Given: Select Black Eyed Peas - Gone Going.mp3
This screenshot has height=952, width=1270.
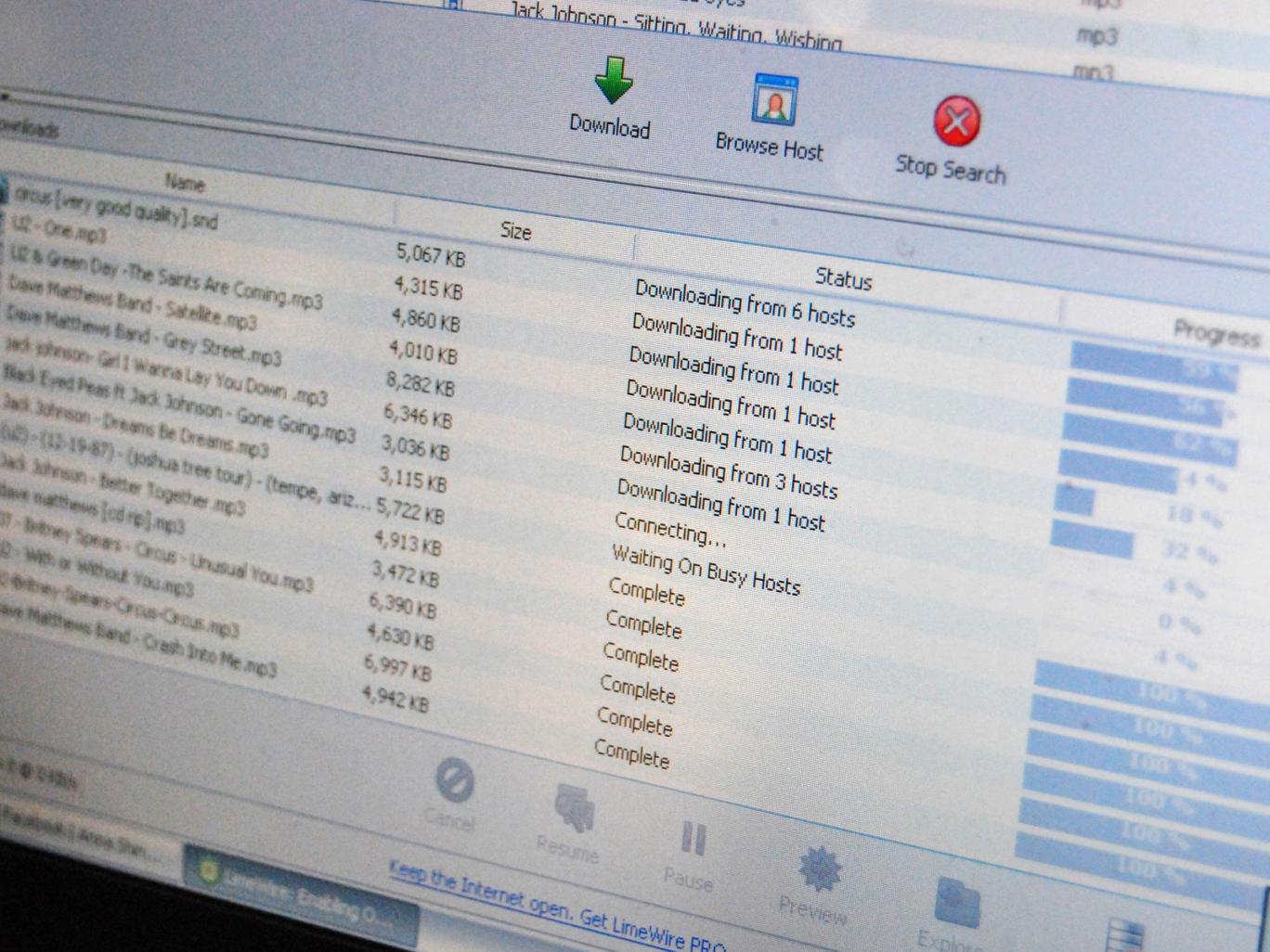Looking at the screenshot, I should [x=178, y=405].
